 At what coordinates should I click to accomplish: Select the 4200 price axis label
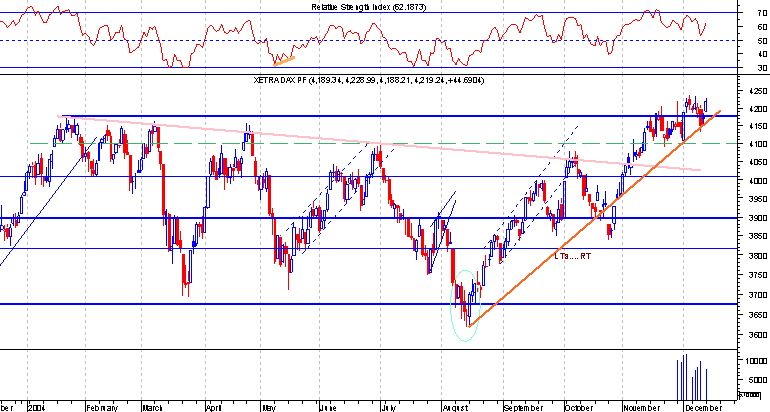click(x=758, y=109)
